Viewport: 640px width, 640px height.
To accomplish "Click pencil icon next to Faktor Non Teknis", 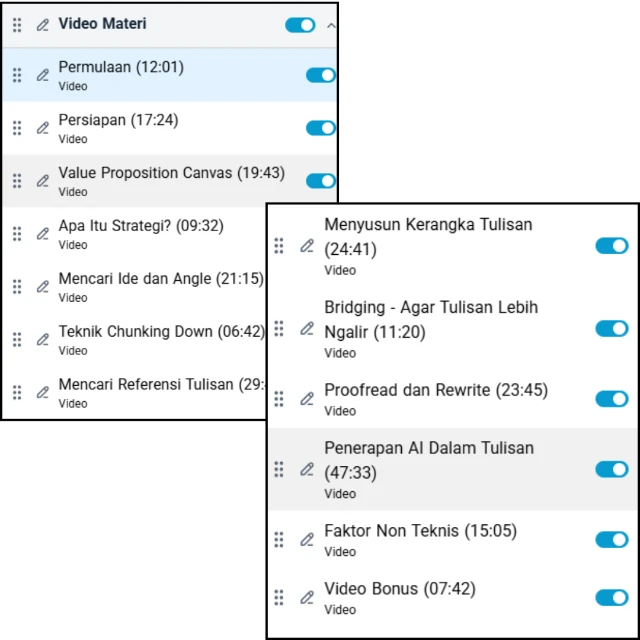I will (x=307, y=540).
